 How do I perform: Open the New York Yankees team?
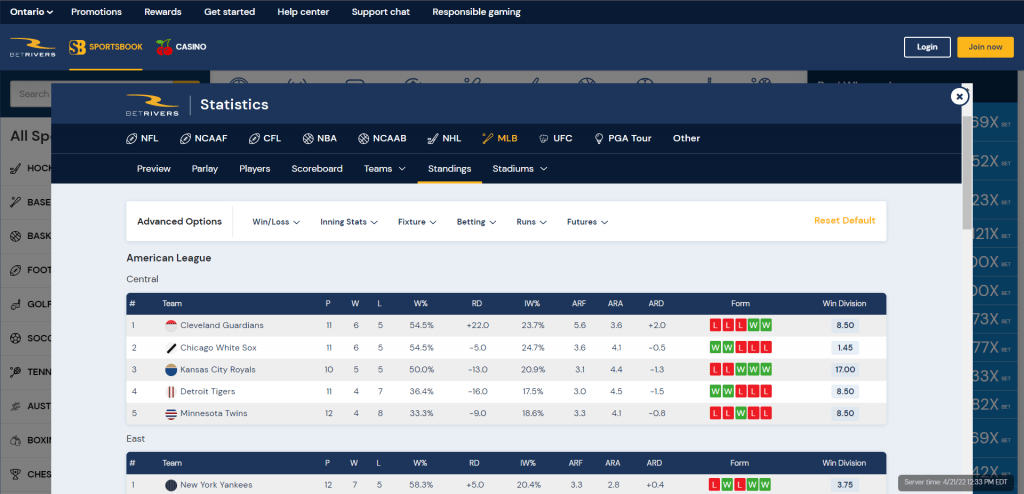tap(216, 485)
